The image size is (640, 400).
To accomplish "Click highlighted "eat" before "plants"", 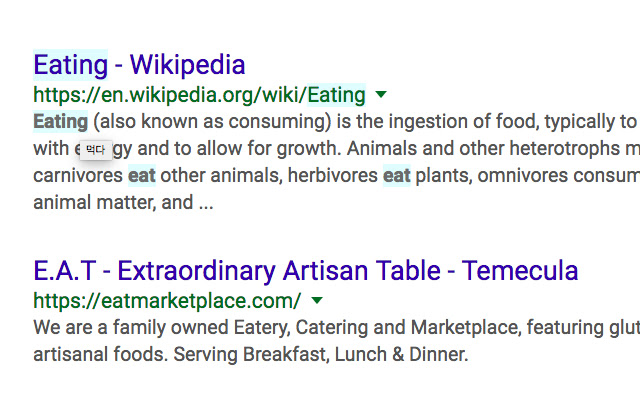I will tap(397, 176).
